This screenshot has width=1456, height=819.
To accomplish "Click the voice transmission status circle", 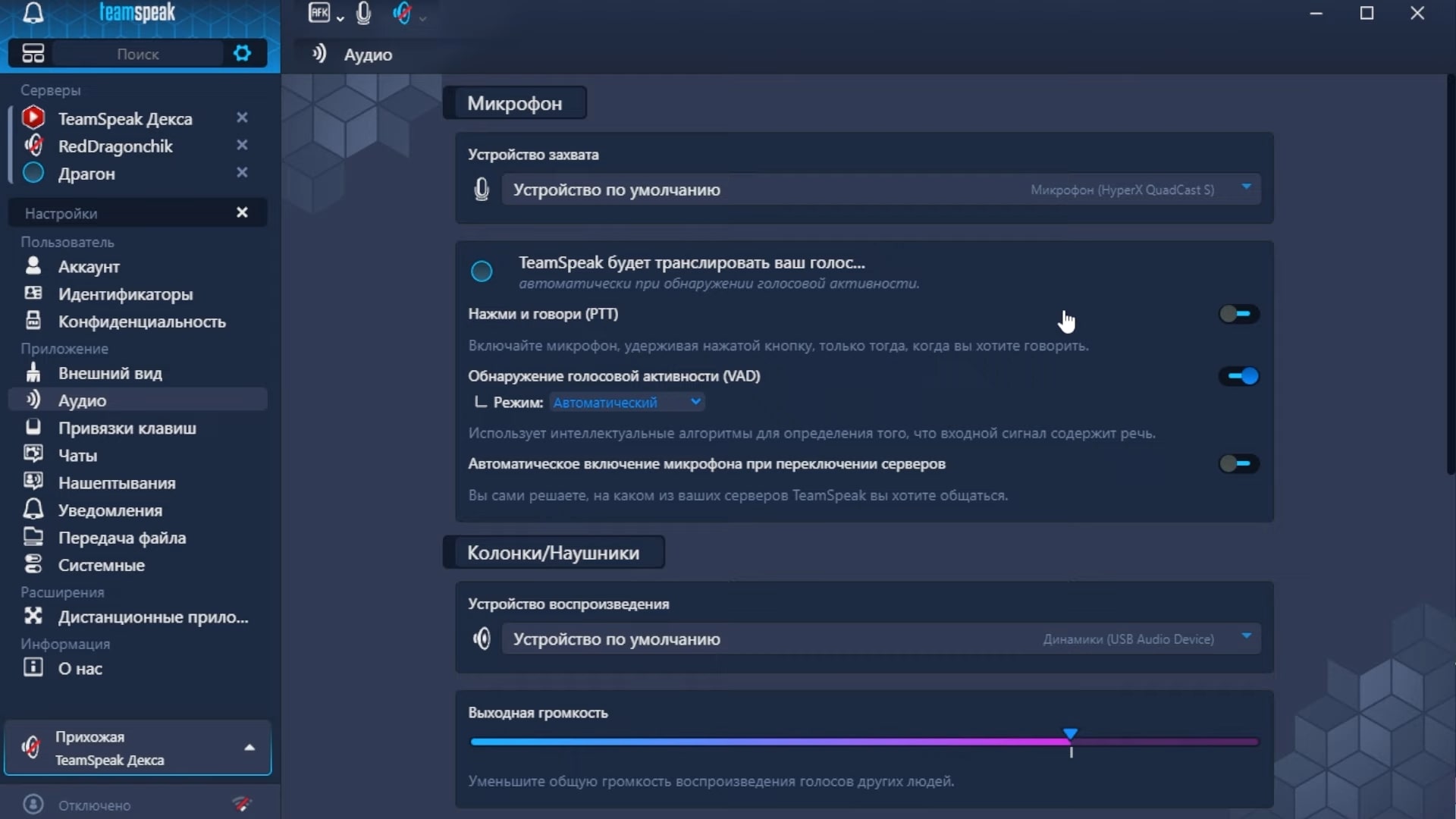I will 482,271.
